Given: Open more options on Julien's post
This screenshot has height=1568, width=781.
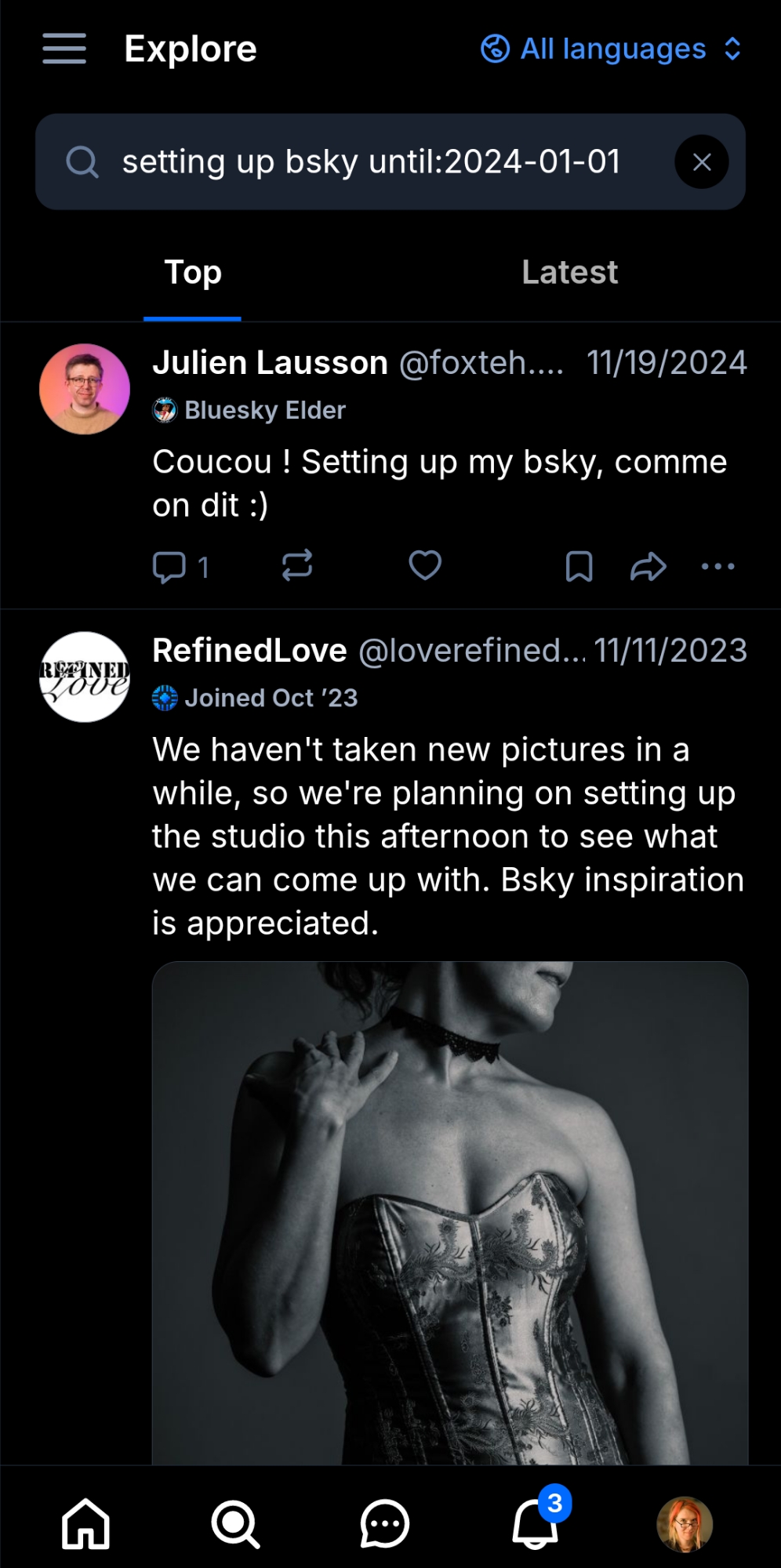Looking at the screenshot, I should [x=717, y=566].
